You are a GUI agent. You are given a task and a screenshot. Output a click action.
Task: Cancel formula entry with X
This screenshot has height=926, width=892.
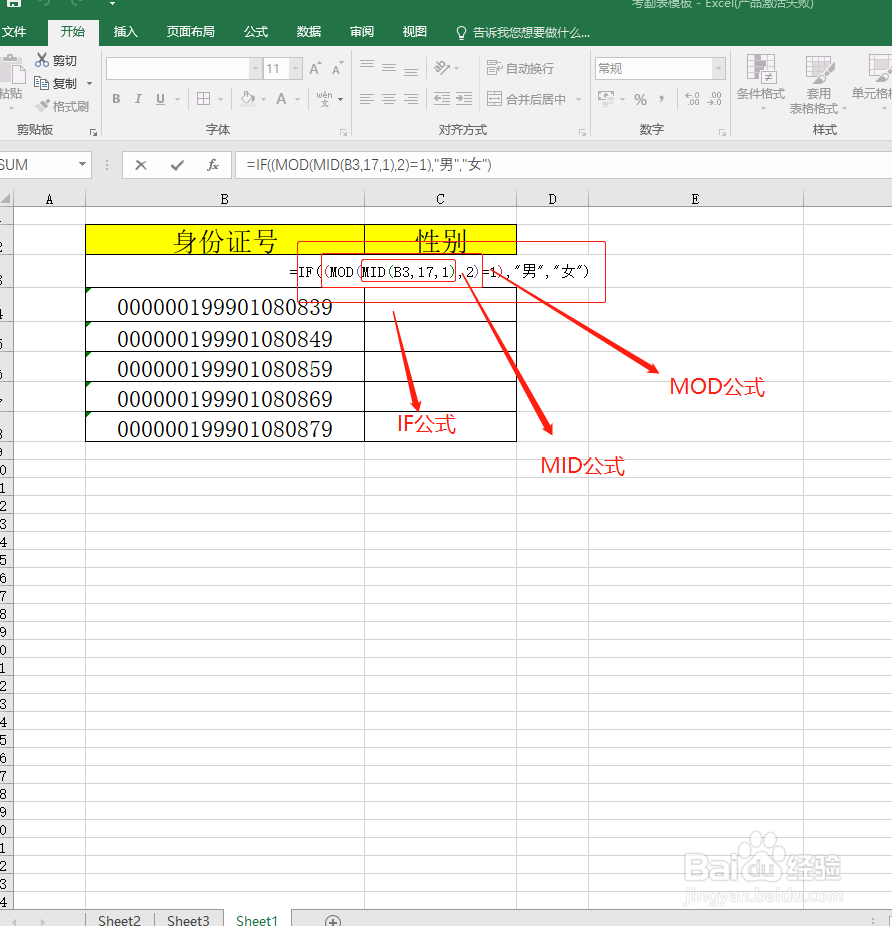click(x=141, y=165)
